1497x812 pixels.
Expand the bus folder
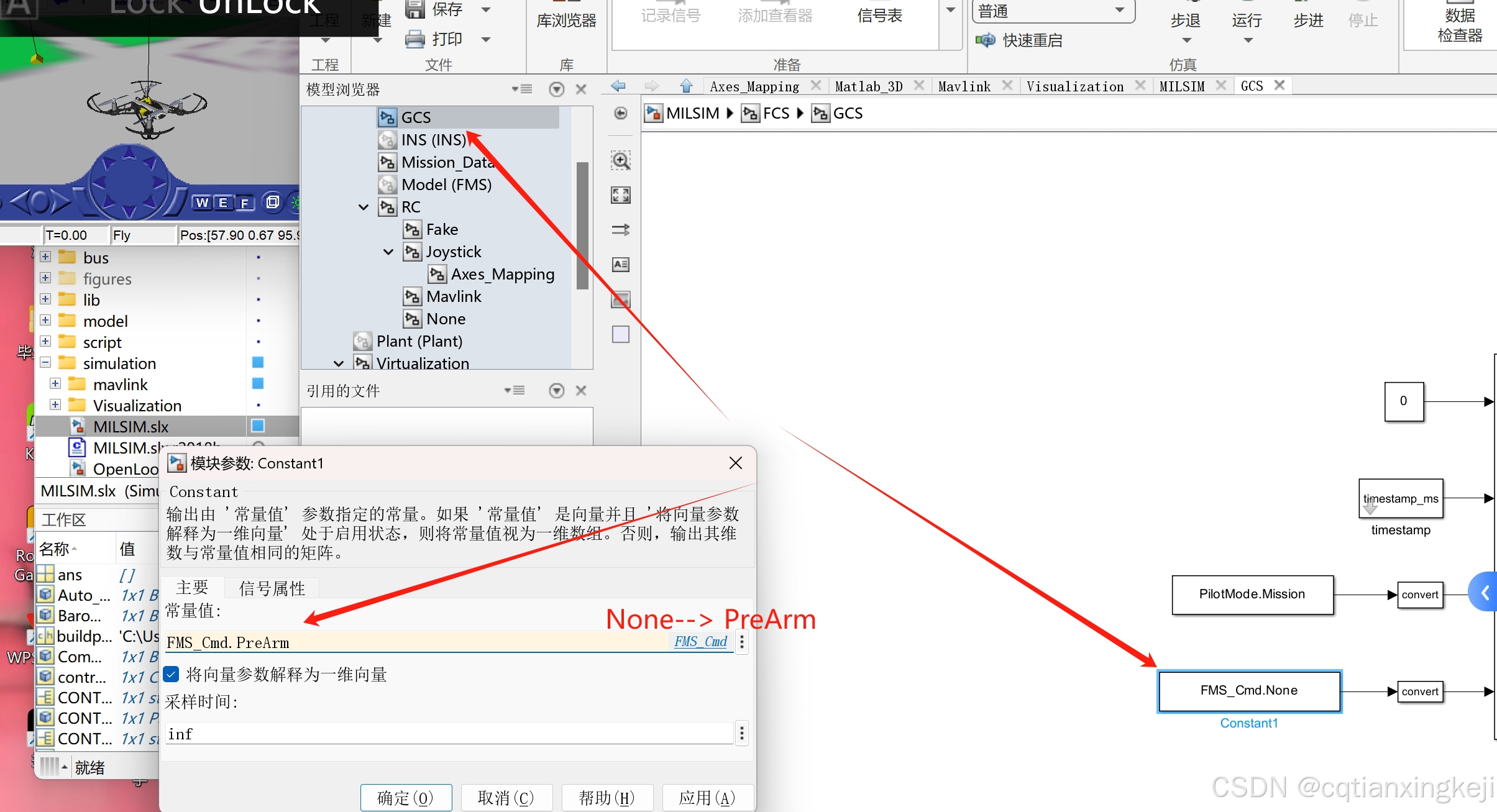point(45,257)
